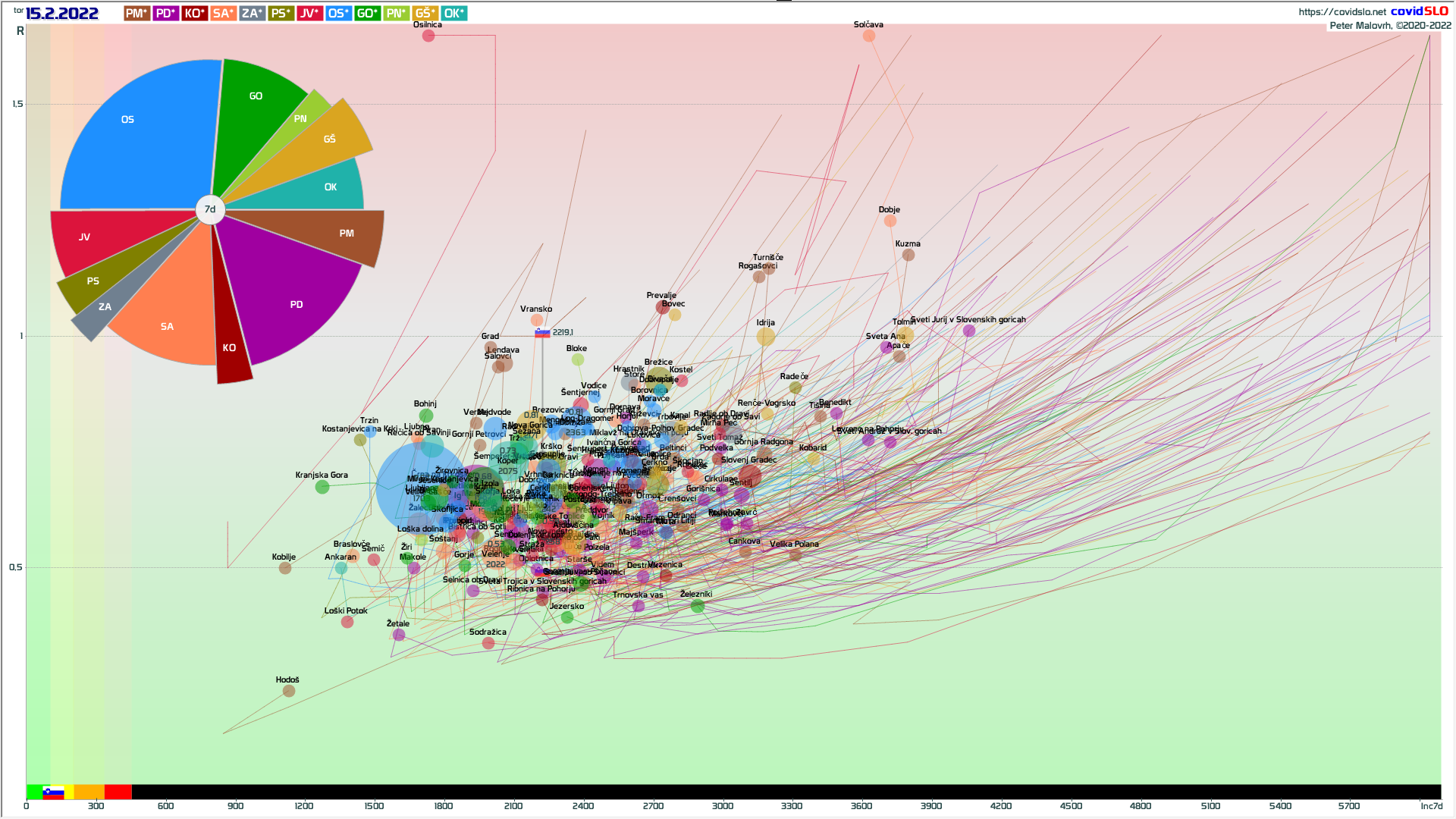Screen dimensions: 1456x819
Task: Click the 15.2.2022 date label
Action: [61, 14]
